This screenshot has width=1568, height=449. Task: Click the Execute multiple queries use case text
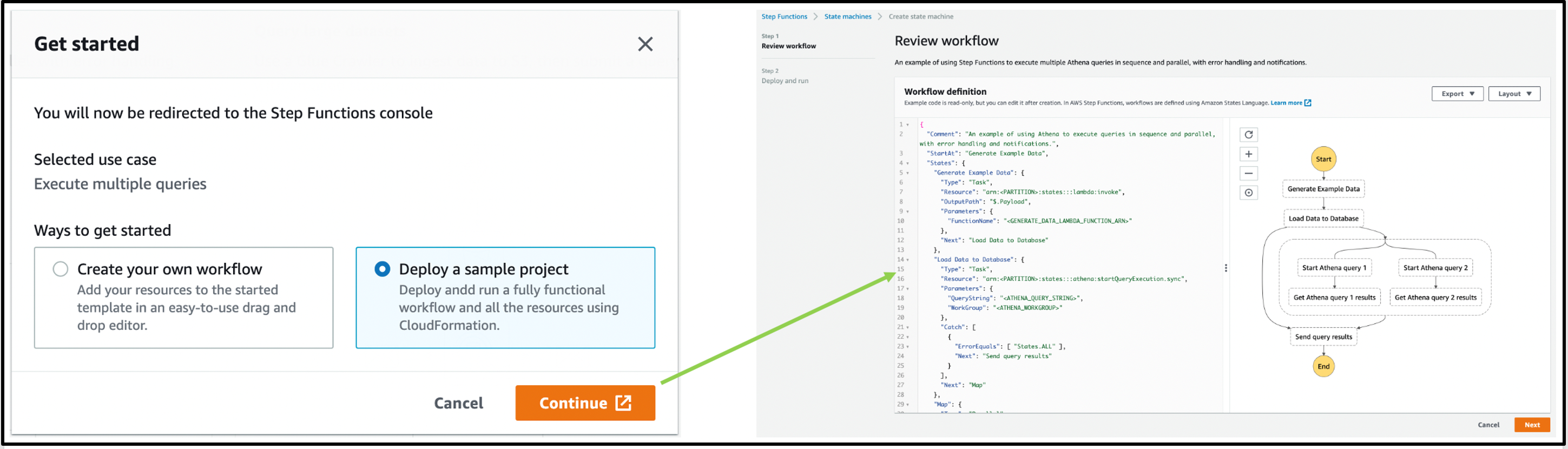click(120, 184)
